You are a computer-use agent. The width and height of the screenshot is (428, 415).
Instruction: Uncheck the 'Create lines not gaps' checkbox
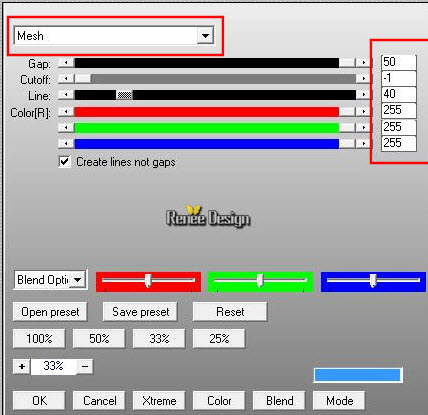click(x=64, y=162)
